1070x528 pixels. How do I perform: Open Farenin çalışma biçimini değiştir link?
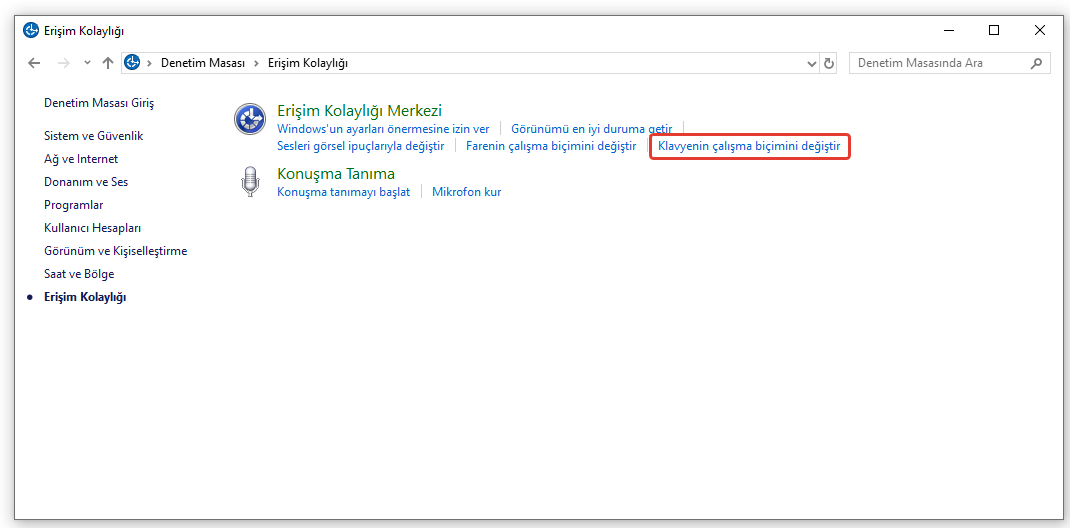551,146
